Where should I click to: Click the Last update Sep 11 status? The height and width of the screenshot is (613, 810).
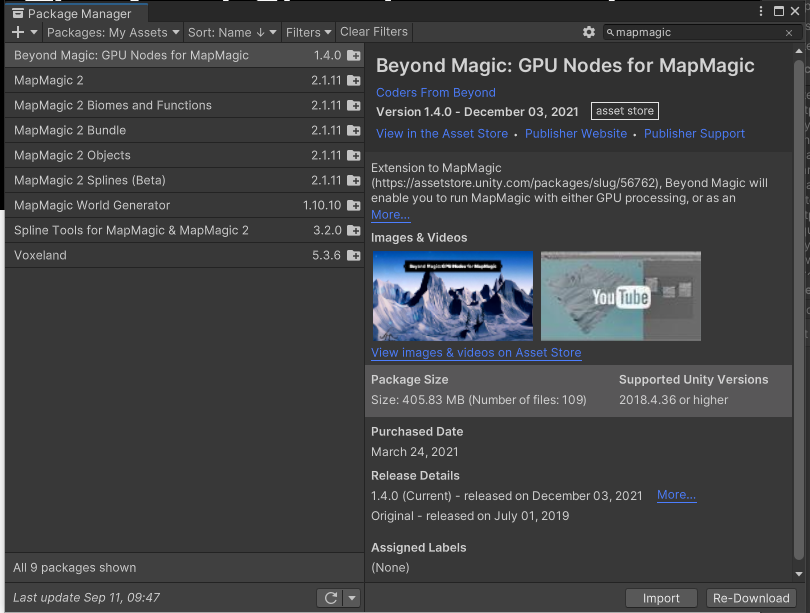(x=86, y=598)
